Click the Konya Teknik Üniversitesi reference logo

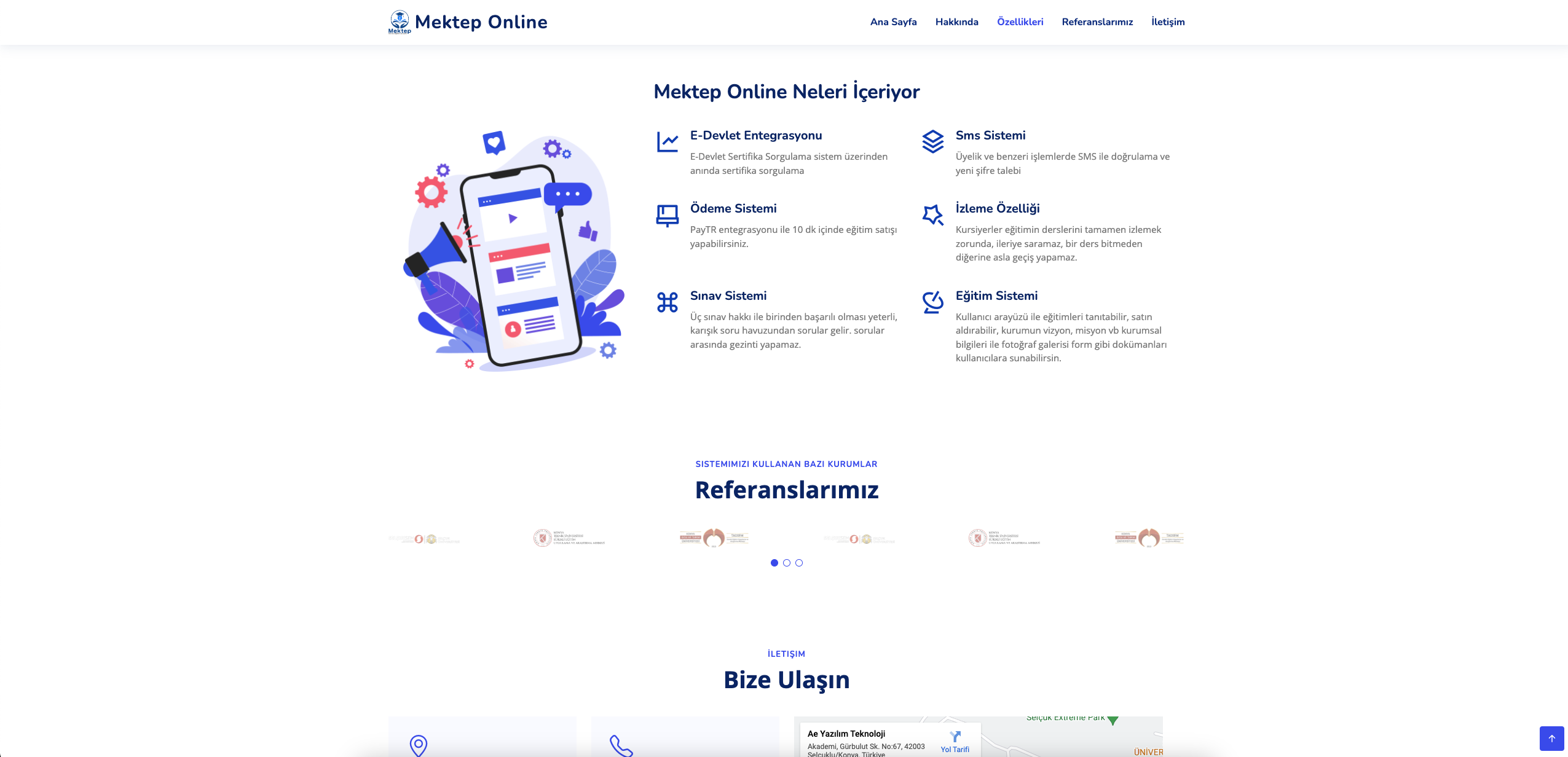tap(569, 538)
